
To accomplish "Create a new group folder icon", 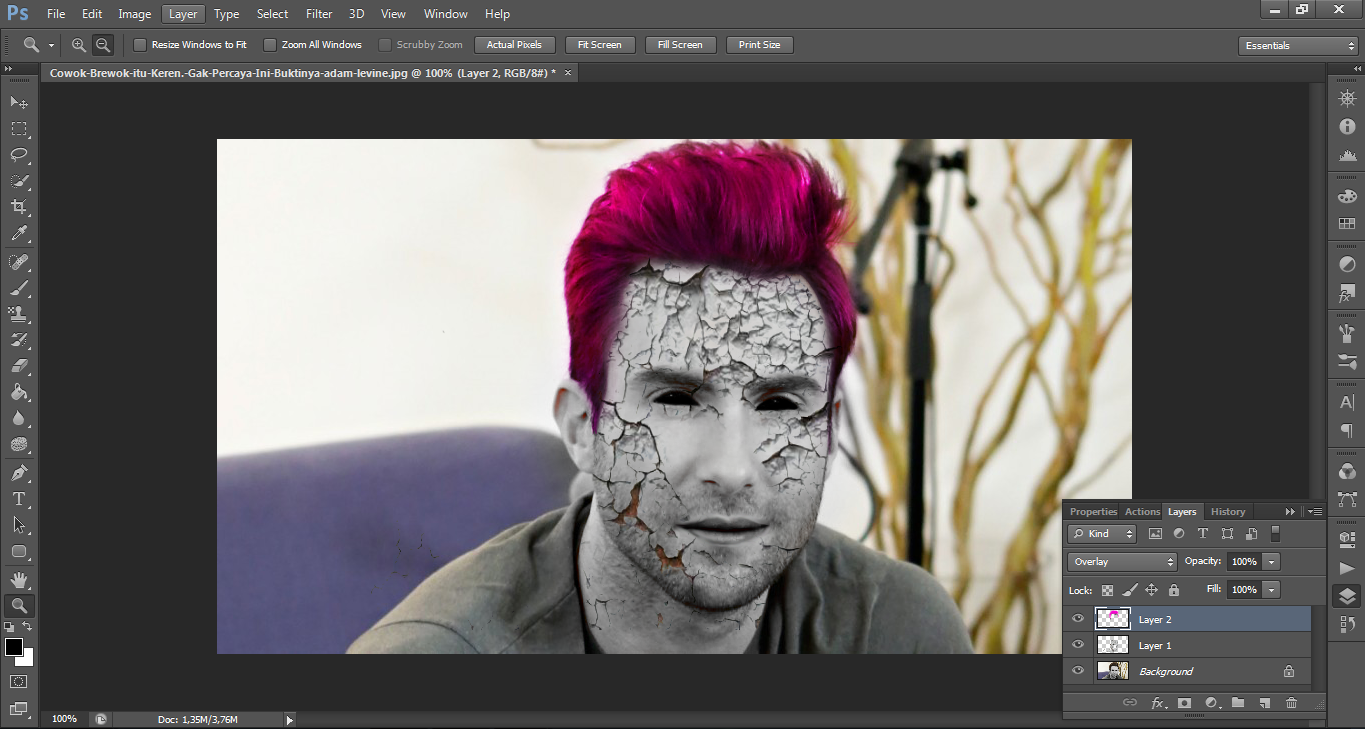I will (x=1238, y=703).
